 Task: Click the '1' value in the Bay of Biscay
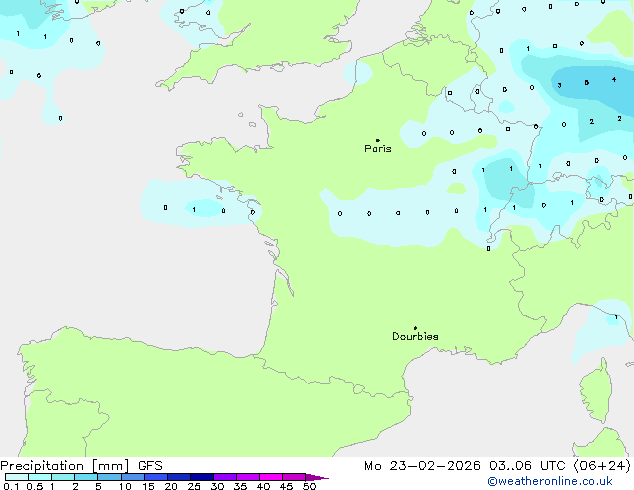pyautogui.click(x=194, y=209)
